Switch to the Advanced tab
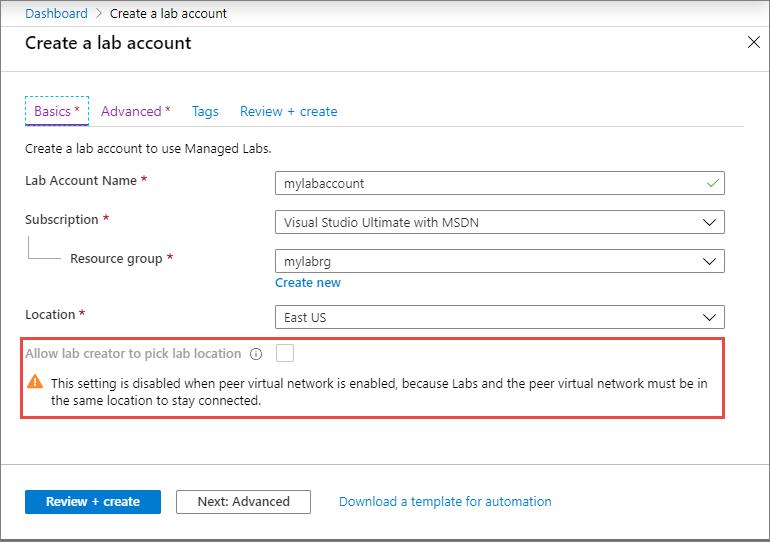The width and height of the screenshot is (770, 542). [x=136, y=111]
